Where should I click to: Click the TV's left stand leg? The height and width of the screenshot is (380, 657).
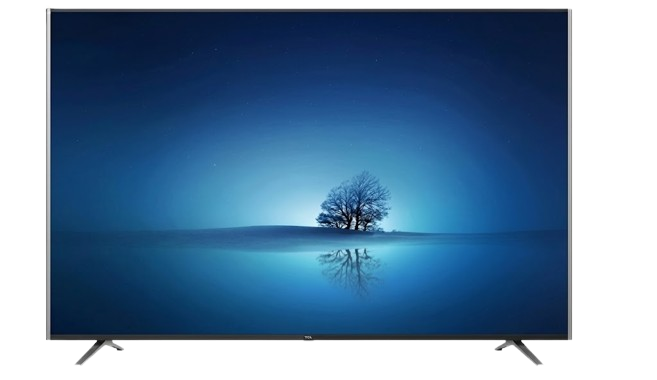coord(99,352)
